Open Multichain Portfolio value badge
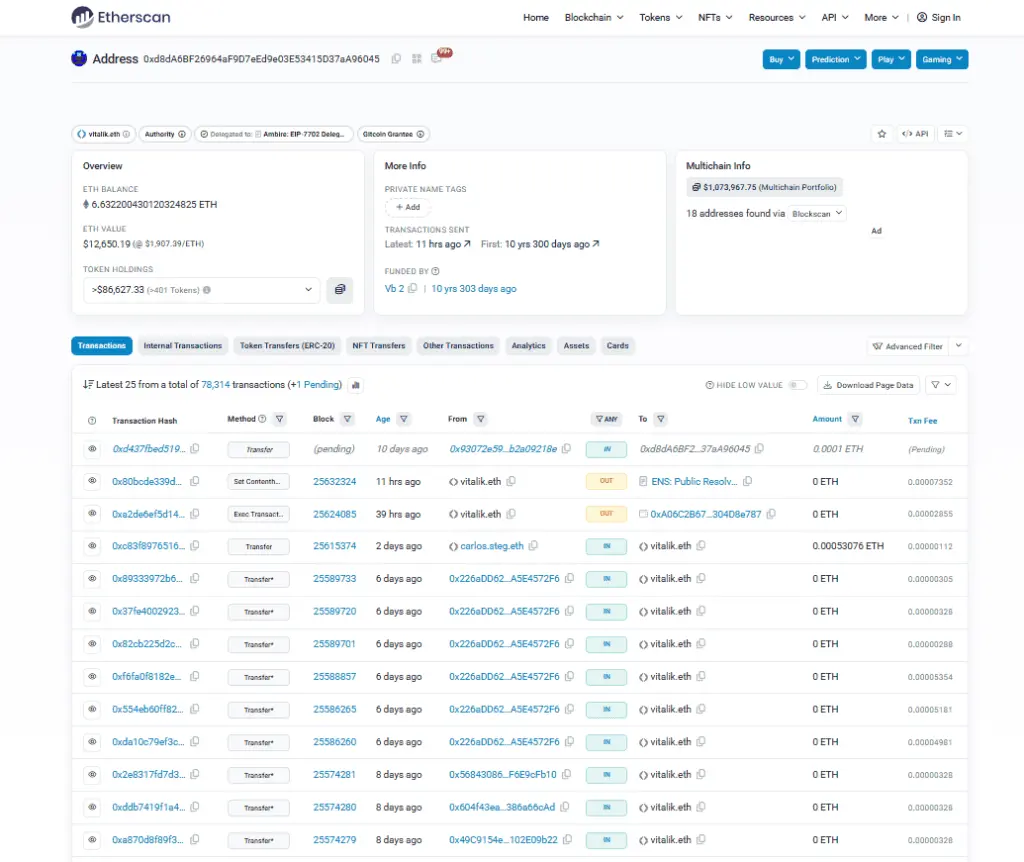Viewport: 1024px width, 862px height. pos(764,187)
